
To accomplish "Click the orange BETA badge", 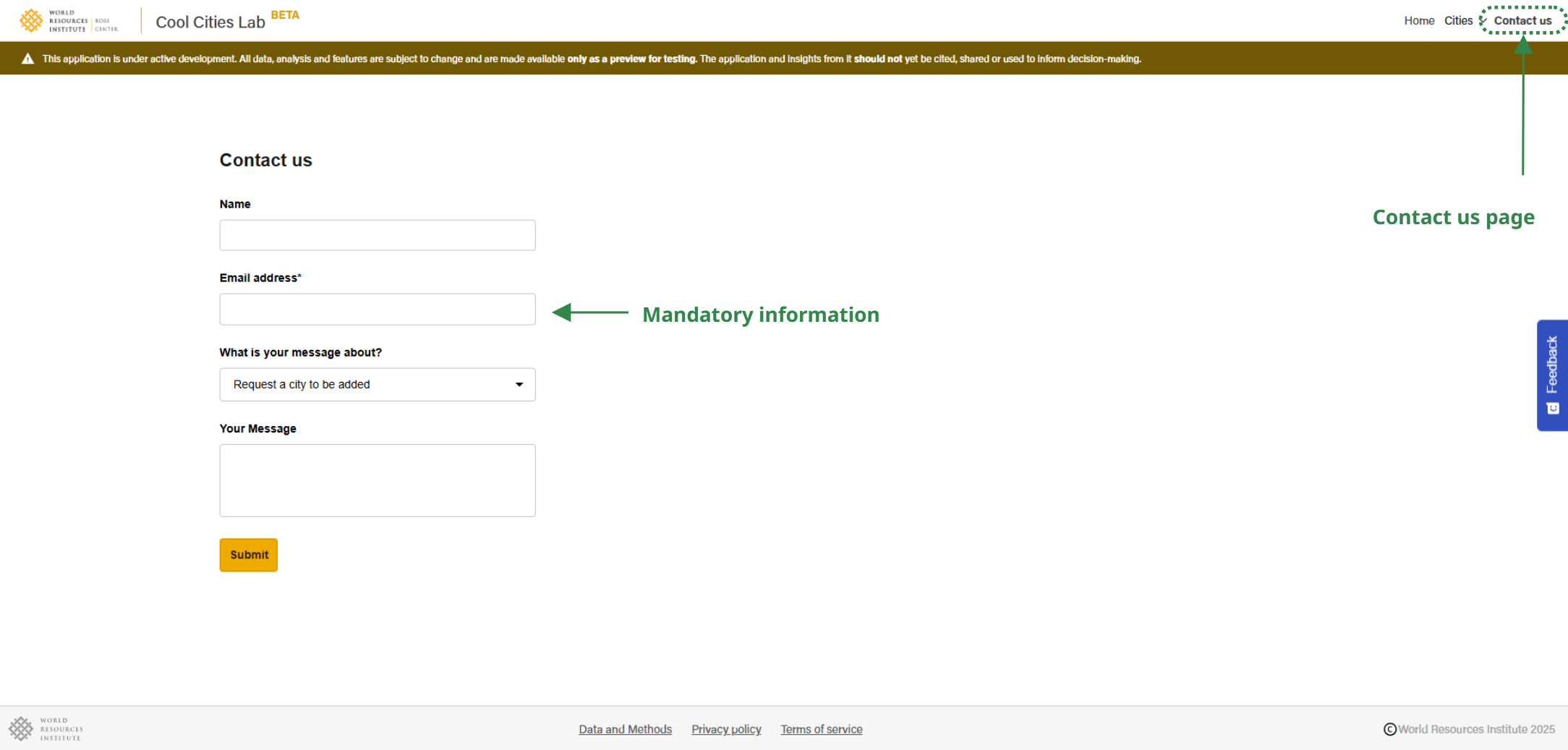I will (x=285, y=15).
